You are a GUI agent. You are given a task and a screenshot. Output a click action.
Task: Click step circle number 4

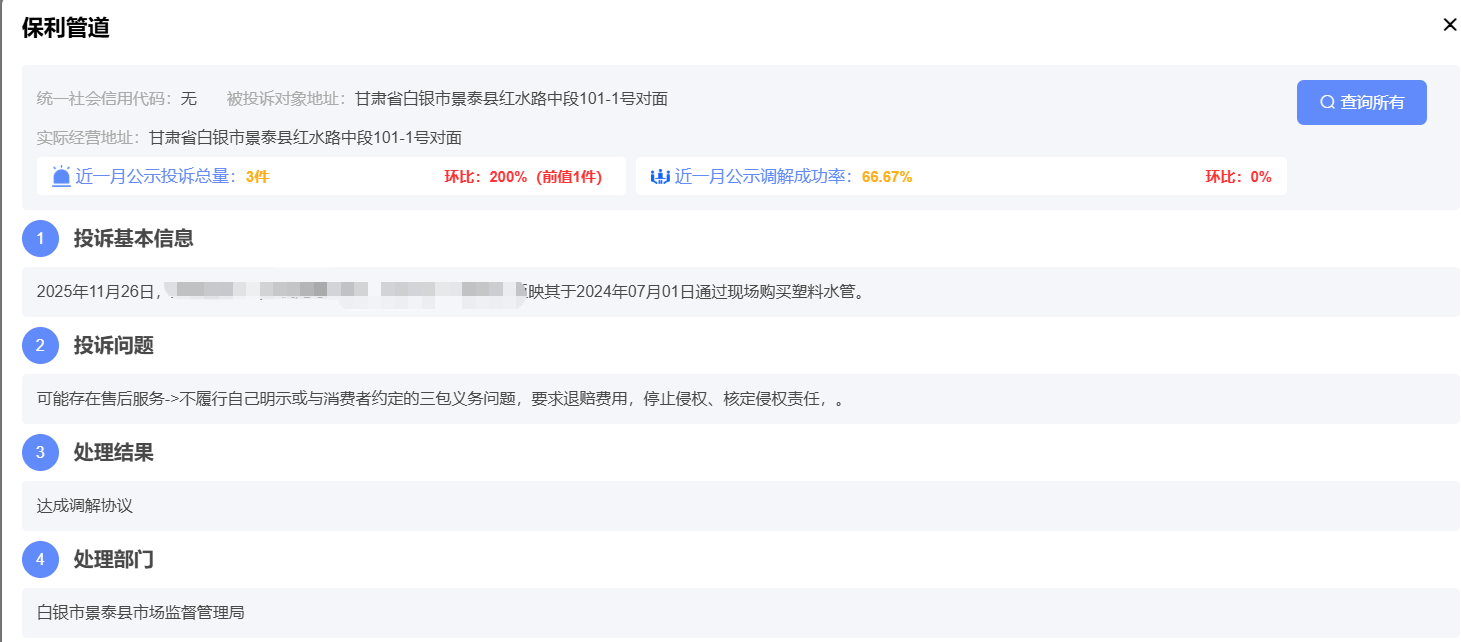40,559
